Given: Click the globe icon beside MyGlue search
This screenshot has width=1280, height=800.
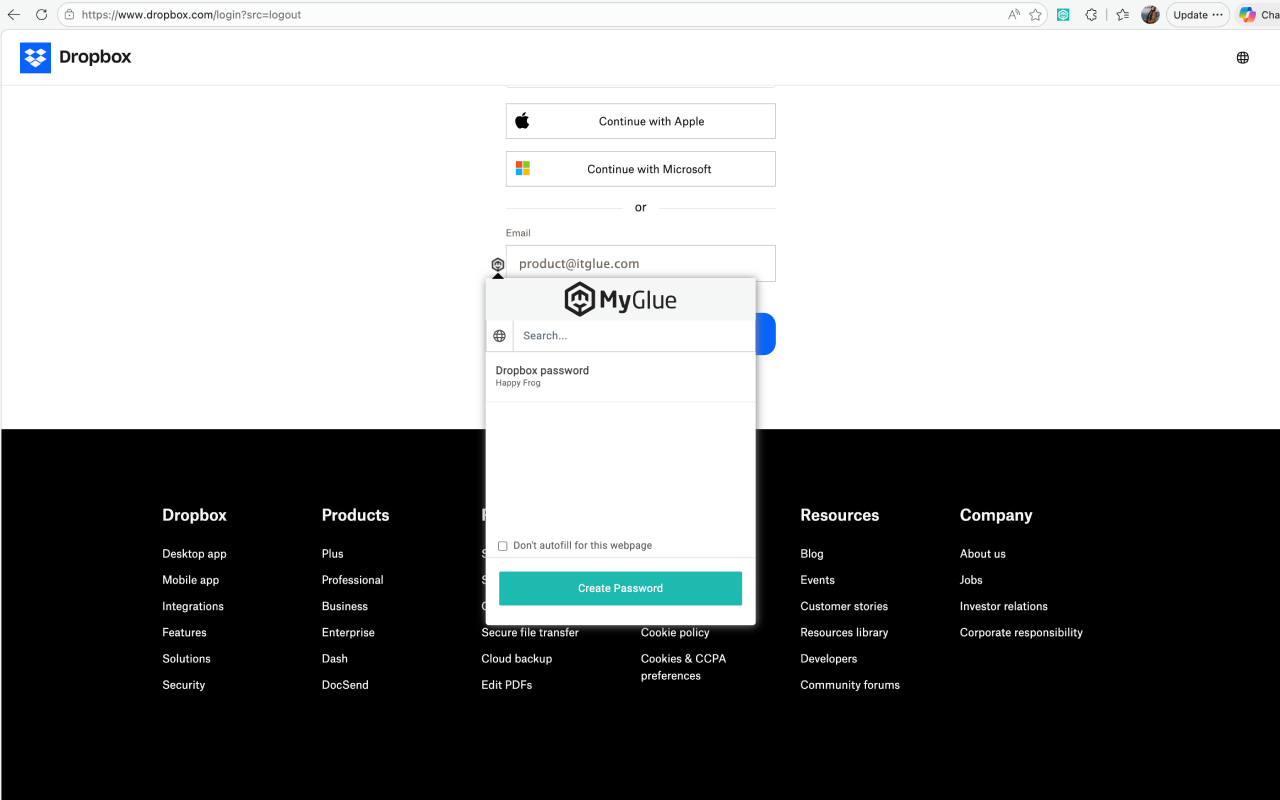Looking at the screenshot, I should pos(500,336).
